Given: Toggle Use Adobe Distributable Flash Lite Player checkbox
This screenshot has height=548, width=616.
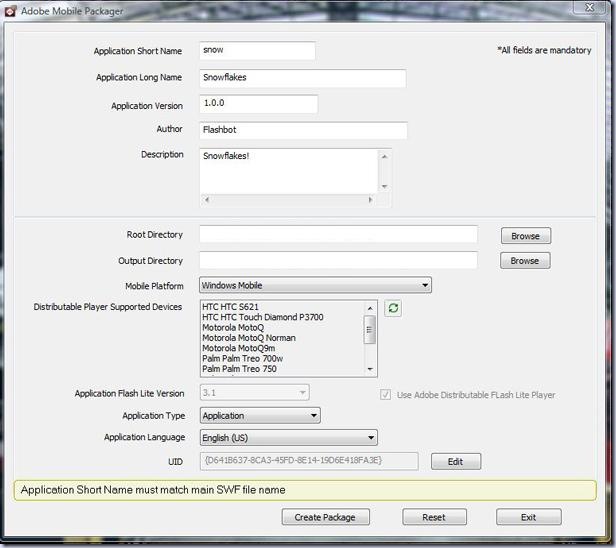Looking at the screenshot, I should (385, 394).
